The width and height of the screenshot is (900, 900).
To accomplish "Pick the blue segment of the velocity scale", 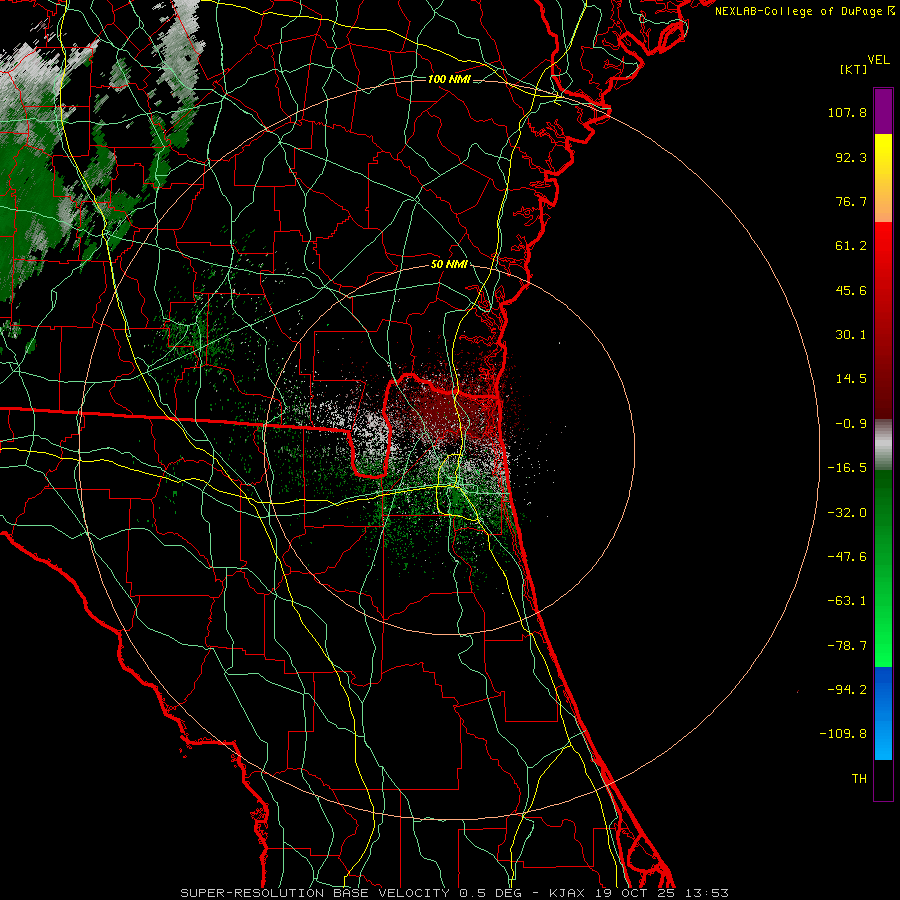I will click(883, 713).
